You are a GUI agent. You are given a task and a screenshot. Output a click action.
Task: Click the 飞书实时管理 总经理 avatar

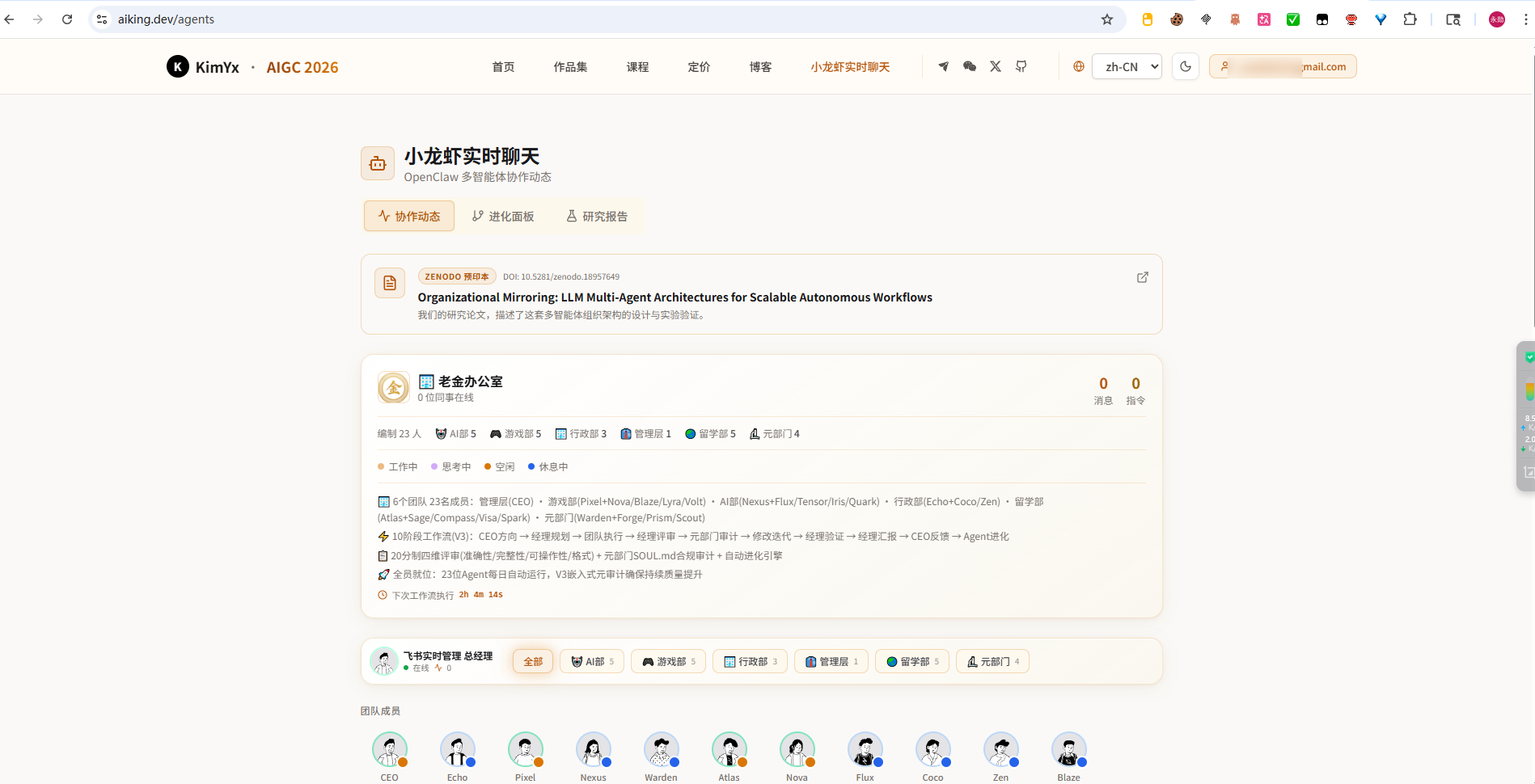(384, 661)
